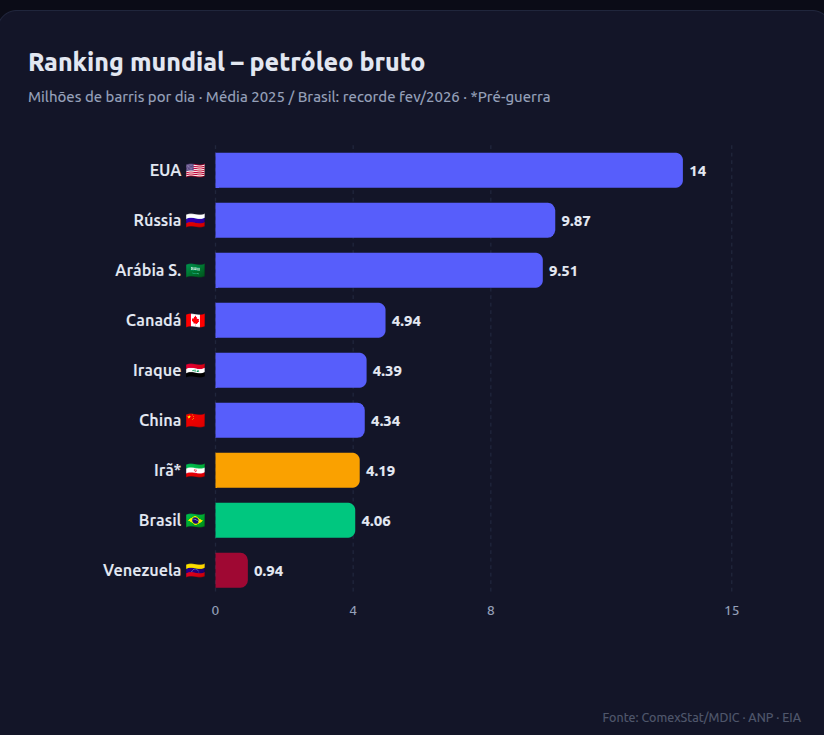Click the Canada flag icon

[x=195, y=320]
